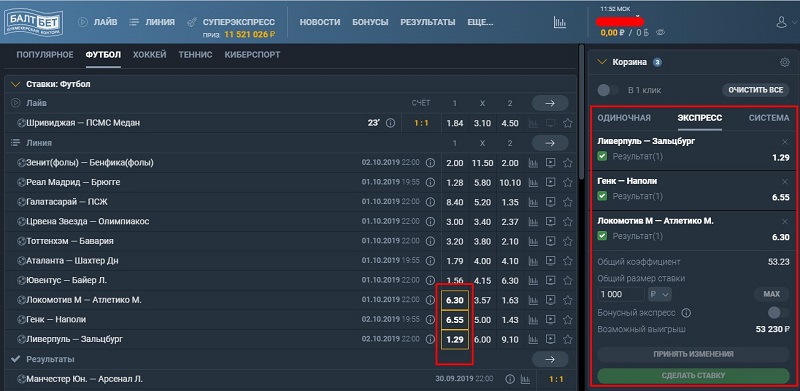Open the currency ₽ dropdown
The image size is (800, 391).
[x=660, y=294]
